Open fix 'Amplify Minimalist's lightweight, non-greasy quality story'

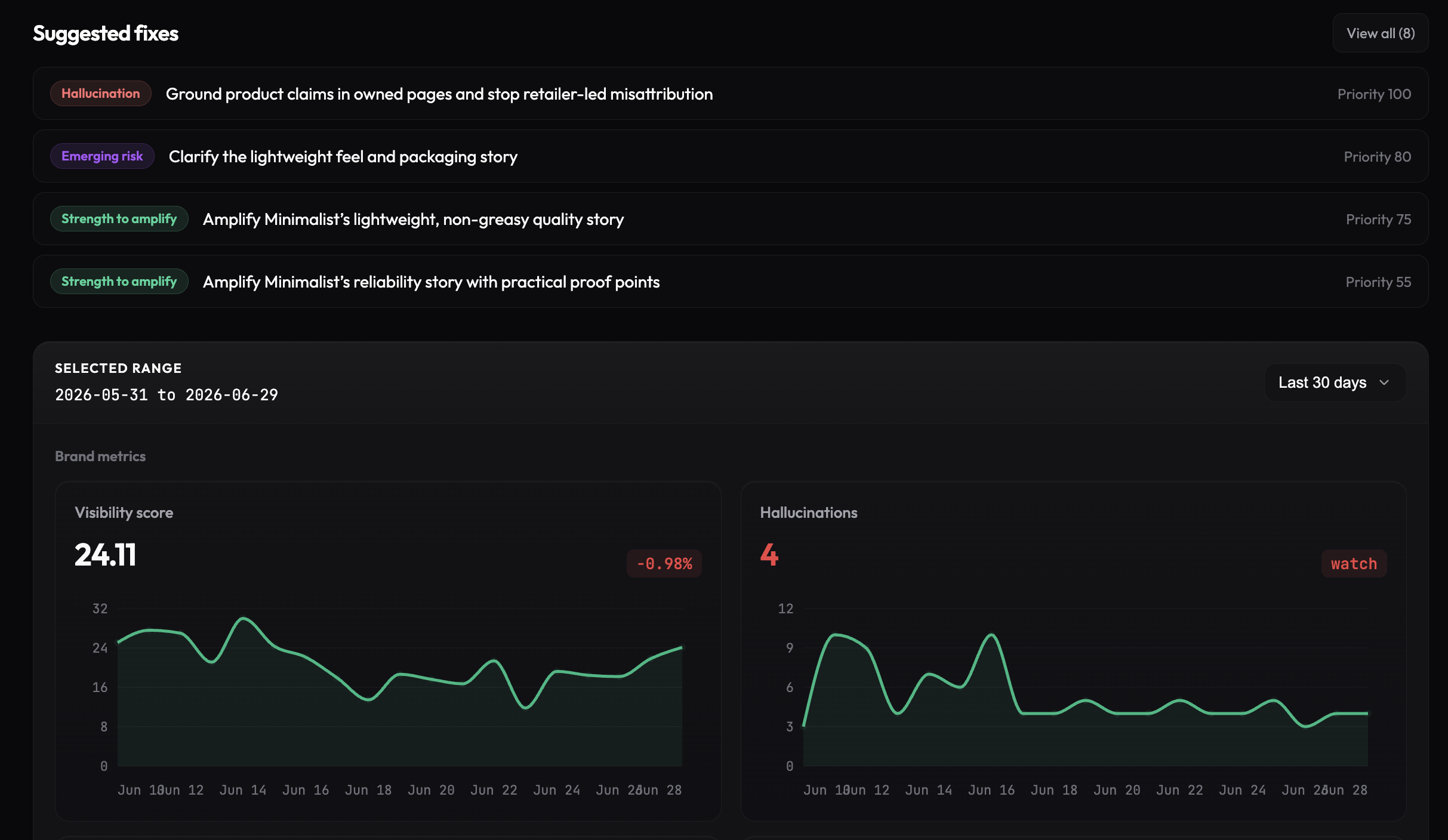(x=730, y=219)
